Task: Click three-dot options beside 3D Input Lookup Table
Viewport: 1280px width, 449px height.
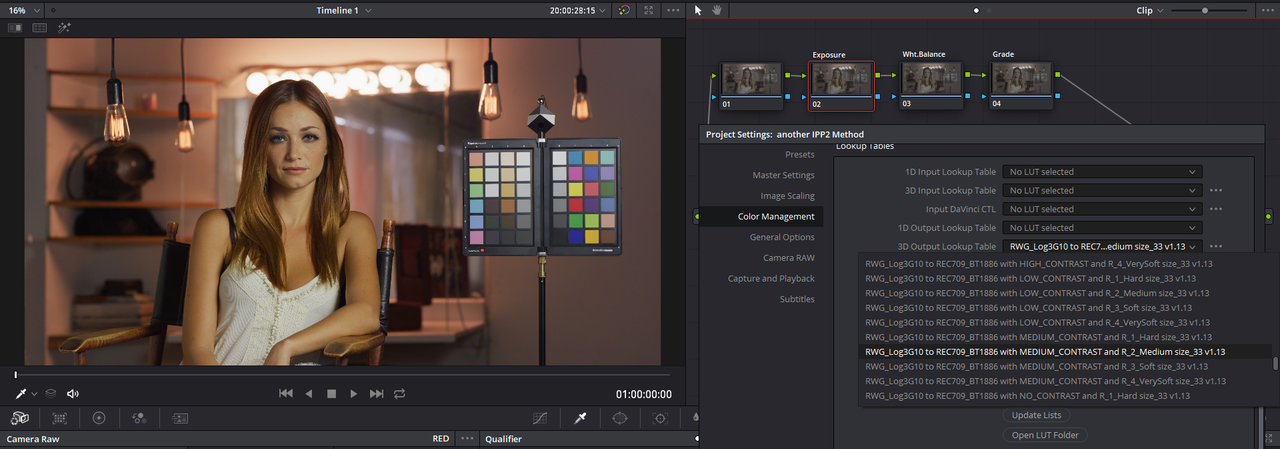Action: (1216, 190)
